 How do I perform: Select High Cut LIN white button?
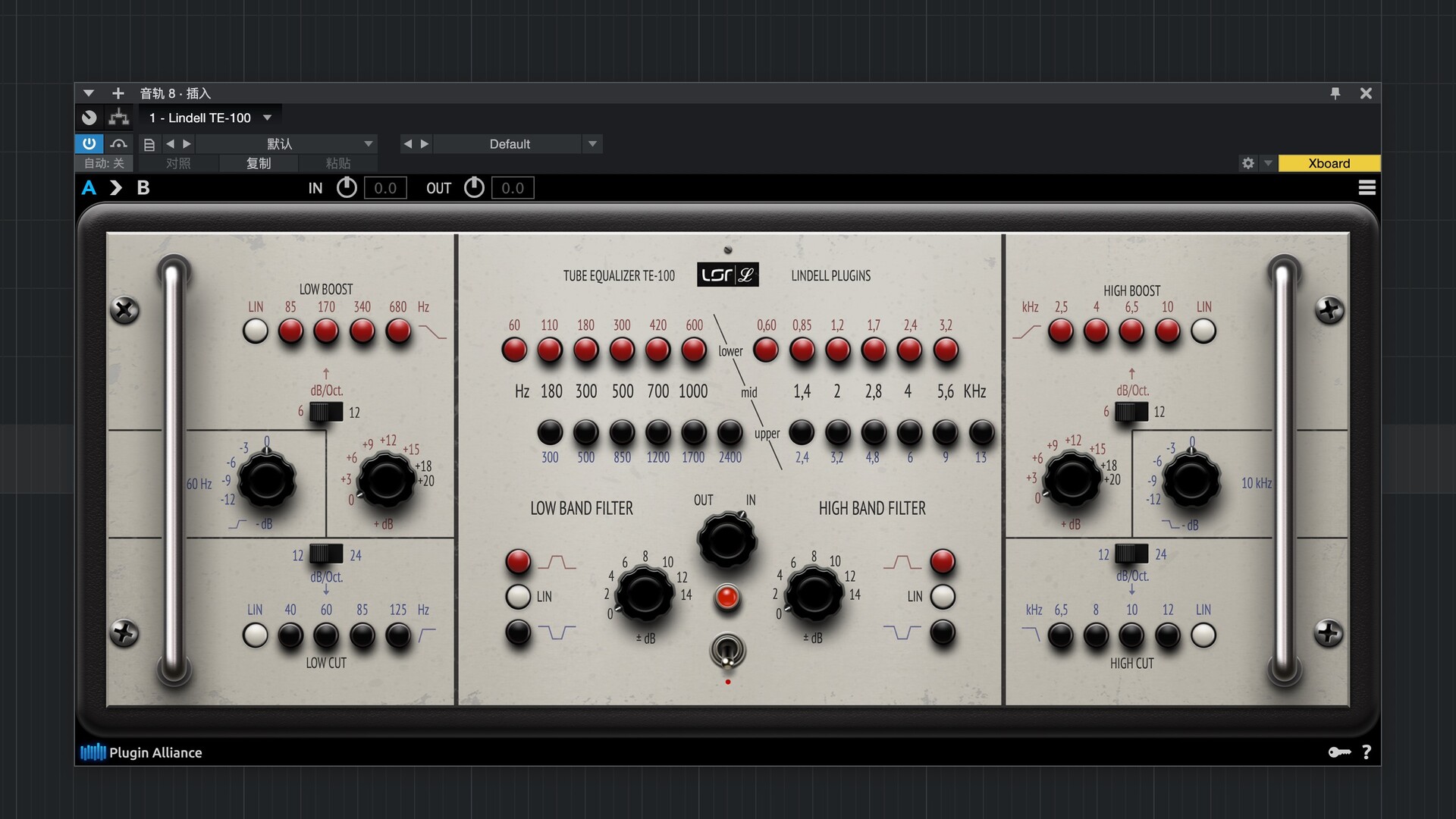click(1203, 635)
